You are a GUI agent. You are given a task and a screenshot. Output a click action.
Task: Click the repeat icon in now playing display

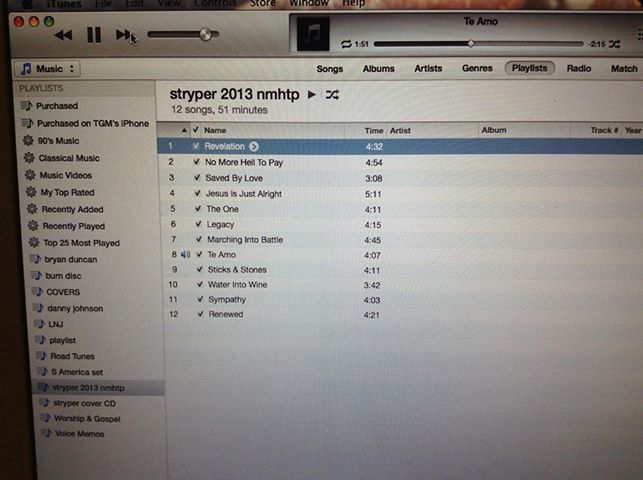[346, 44]
